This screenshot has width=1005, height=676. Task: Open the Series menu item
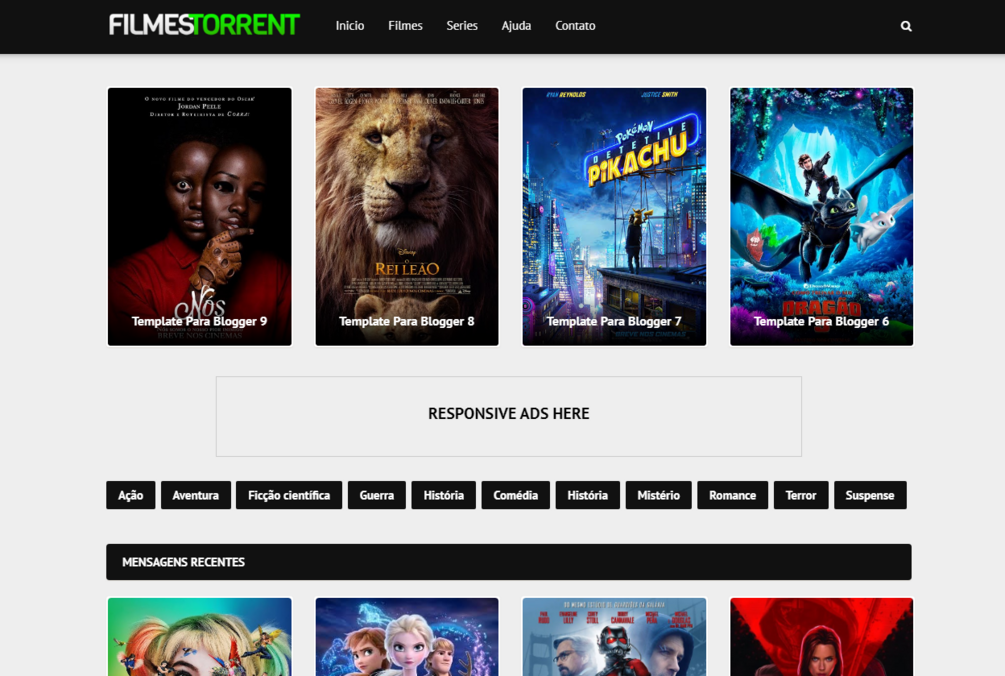pyautogui.click(x=462, y=26)
